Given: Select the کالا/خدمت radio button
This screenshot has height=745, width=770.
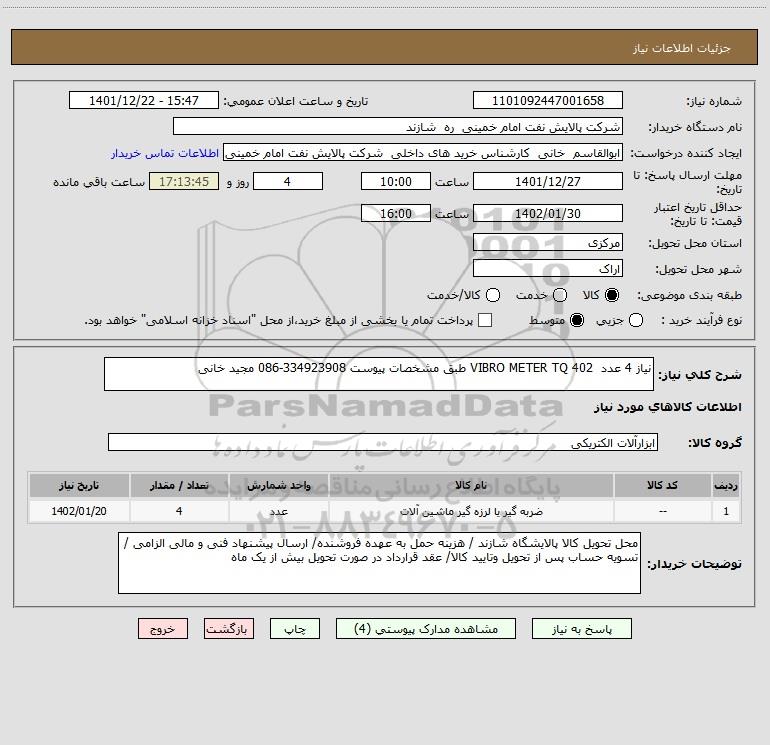Looking at the screenshot, I should click(493, 295).
